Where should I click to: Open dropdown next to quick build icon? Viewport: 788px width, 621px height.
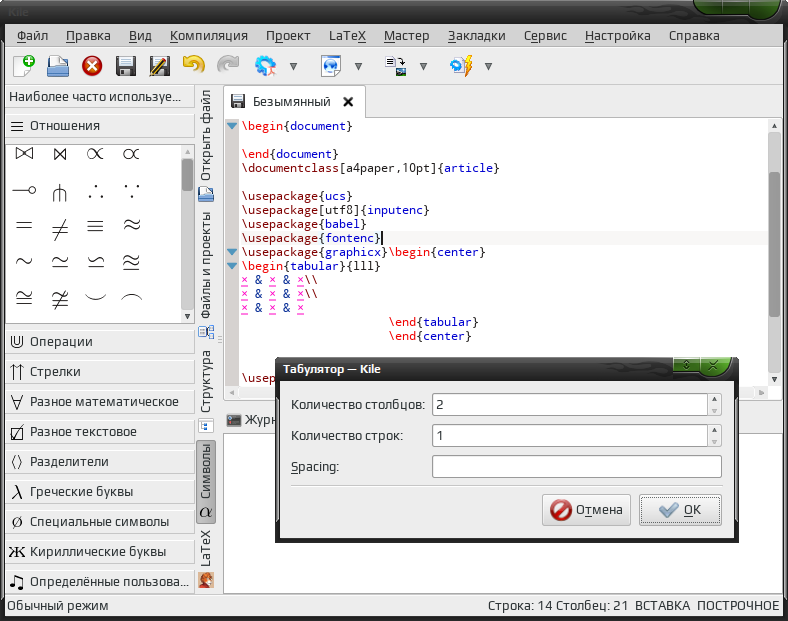pos(293,66)
